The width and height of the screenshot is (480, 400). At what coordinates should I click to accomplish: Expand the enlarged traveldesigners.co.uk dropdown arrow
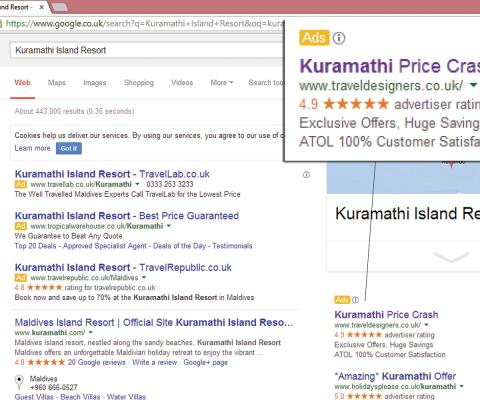tap(473, 86)
